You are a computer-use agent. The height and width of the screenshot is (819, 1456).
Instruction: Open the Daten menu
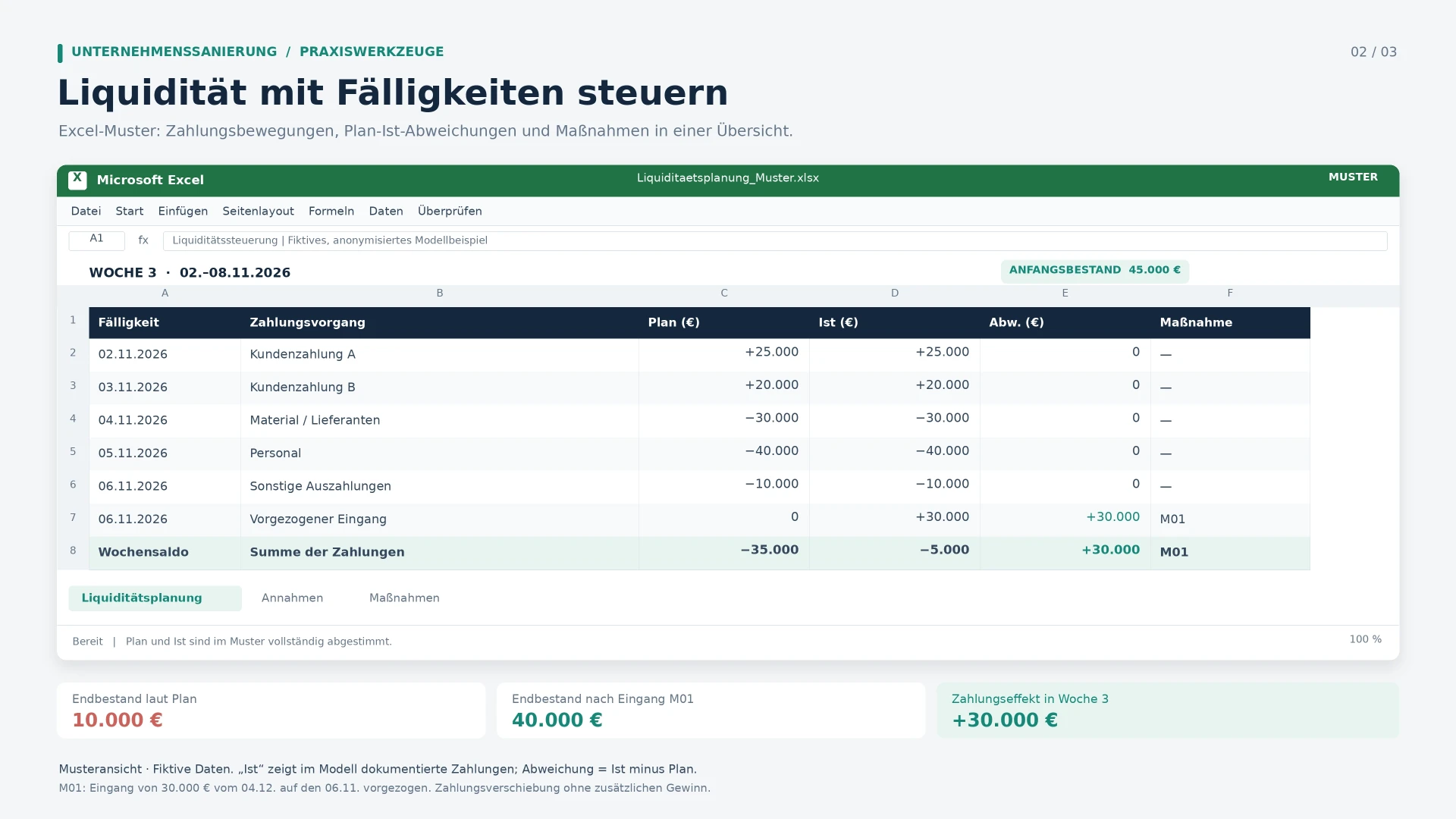386,211
